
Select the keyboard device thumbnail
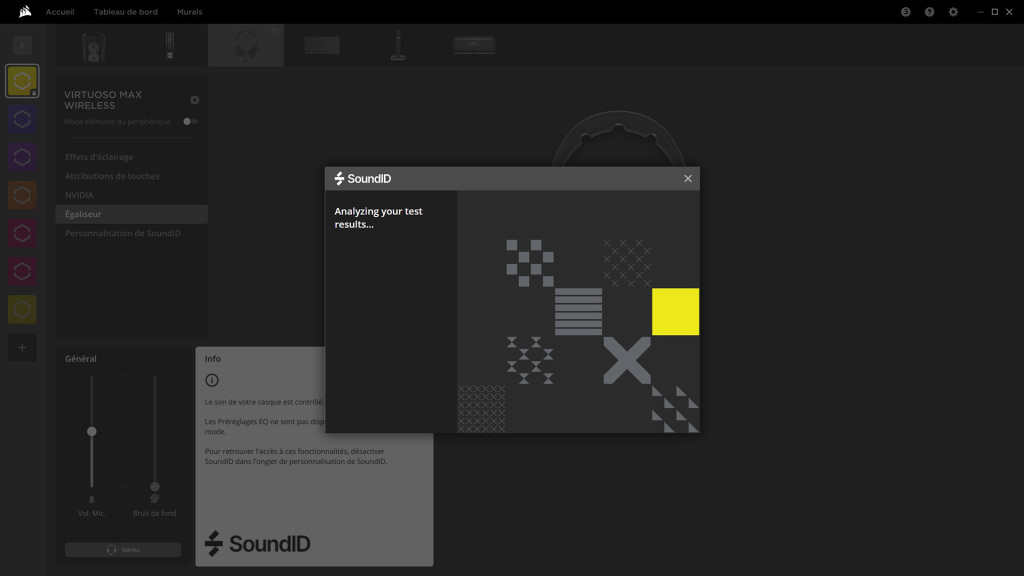322,45
